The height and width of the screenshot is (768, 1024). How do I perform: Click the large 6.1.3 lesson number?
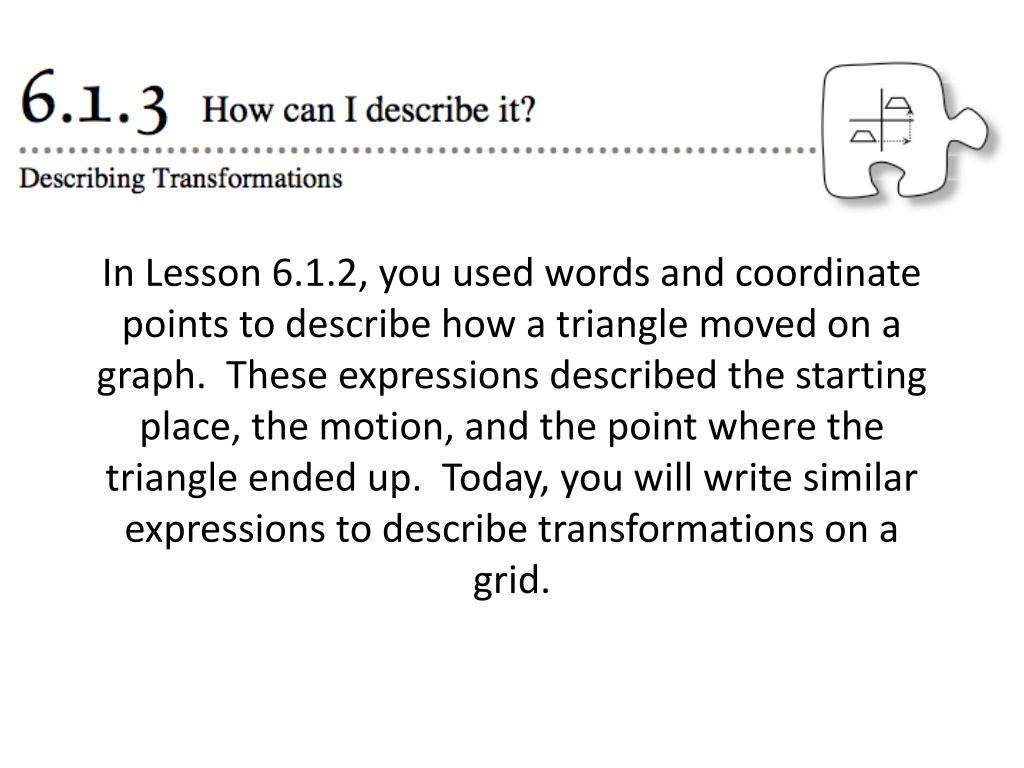pos(94,103)
